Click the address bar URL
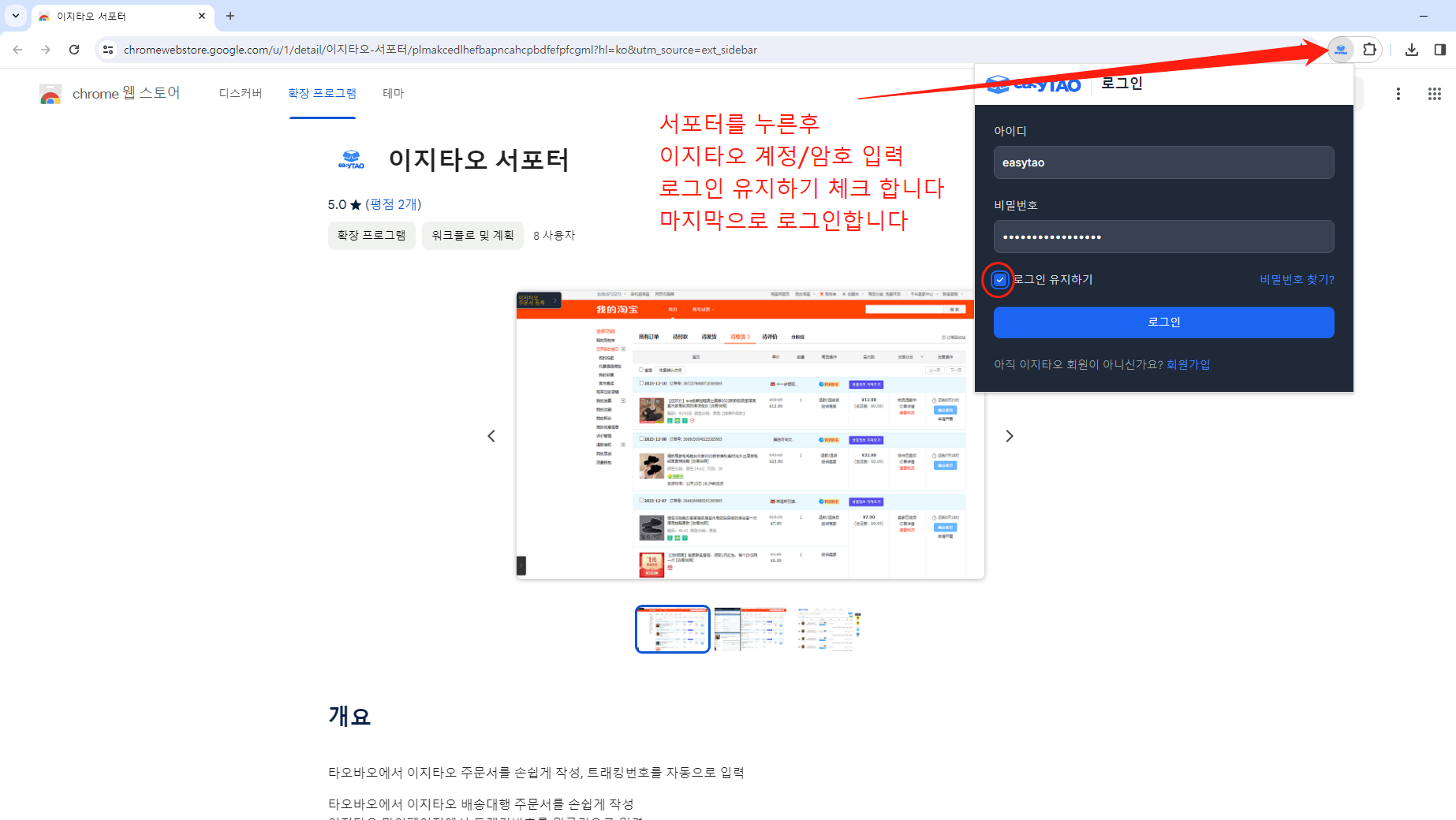This screenshot has width=1456, height=820. click(x=440, y=50)
